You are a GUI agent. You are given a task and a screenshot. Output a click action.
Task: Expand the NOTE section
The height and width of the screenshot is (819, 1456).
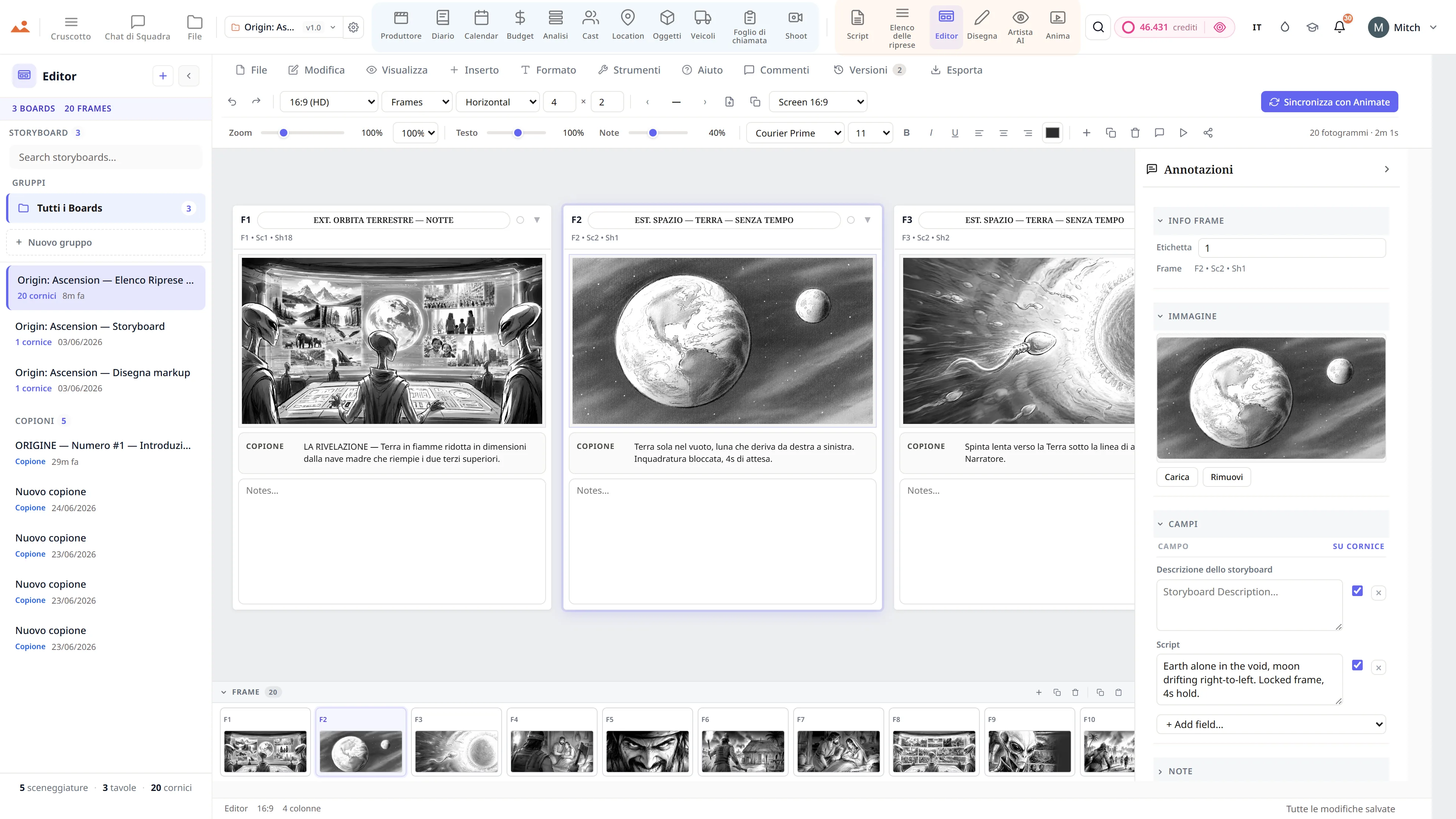1271,771
